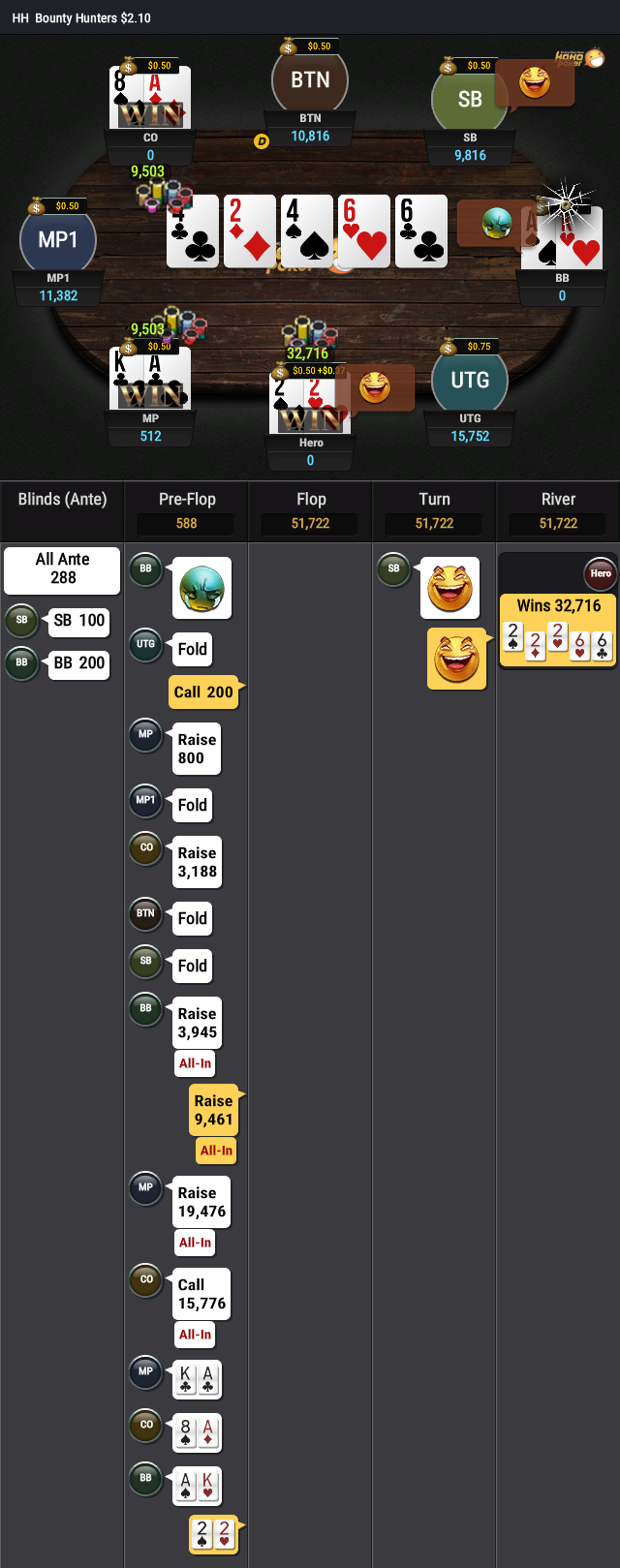The height and width of the screenshot is (1568, 620).
Task: Click the BTN player avatar
Action: click(310, 79)
